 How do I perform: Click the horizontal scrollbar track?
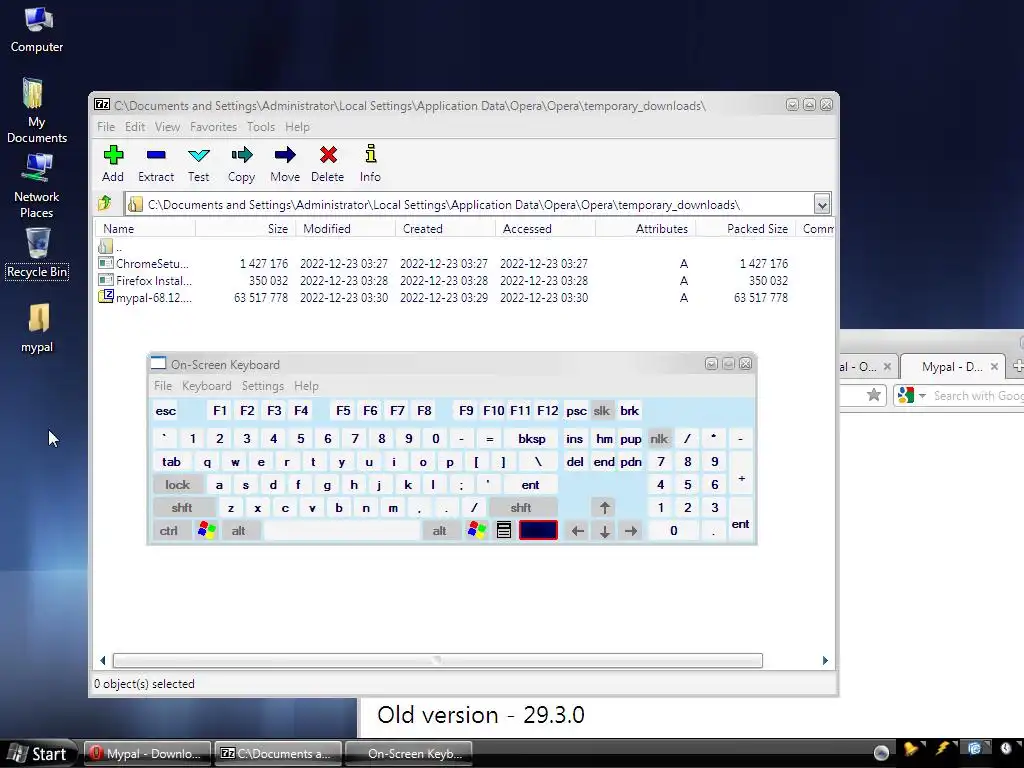pos(438,661)
